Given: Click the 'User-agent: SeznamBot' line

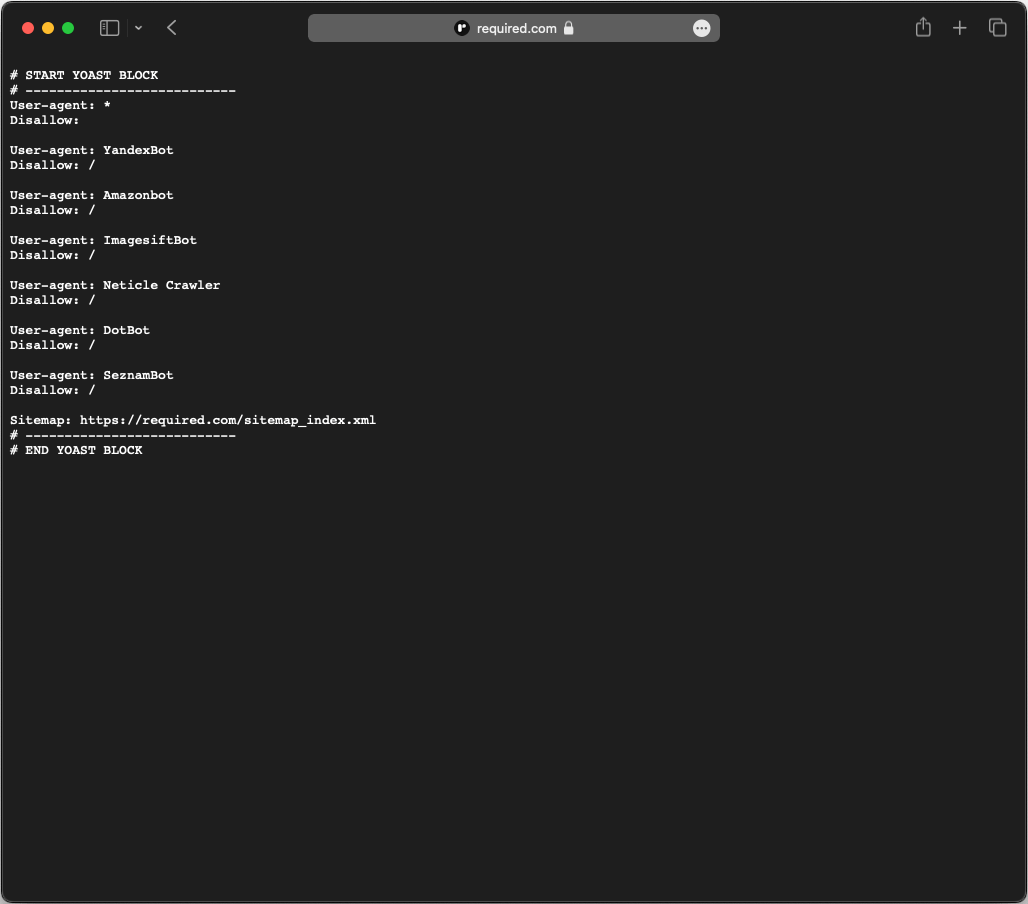Looking at the screenshot, I should pyautogui.click(x=92, y=375).
